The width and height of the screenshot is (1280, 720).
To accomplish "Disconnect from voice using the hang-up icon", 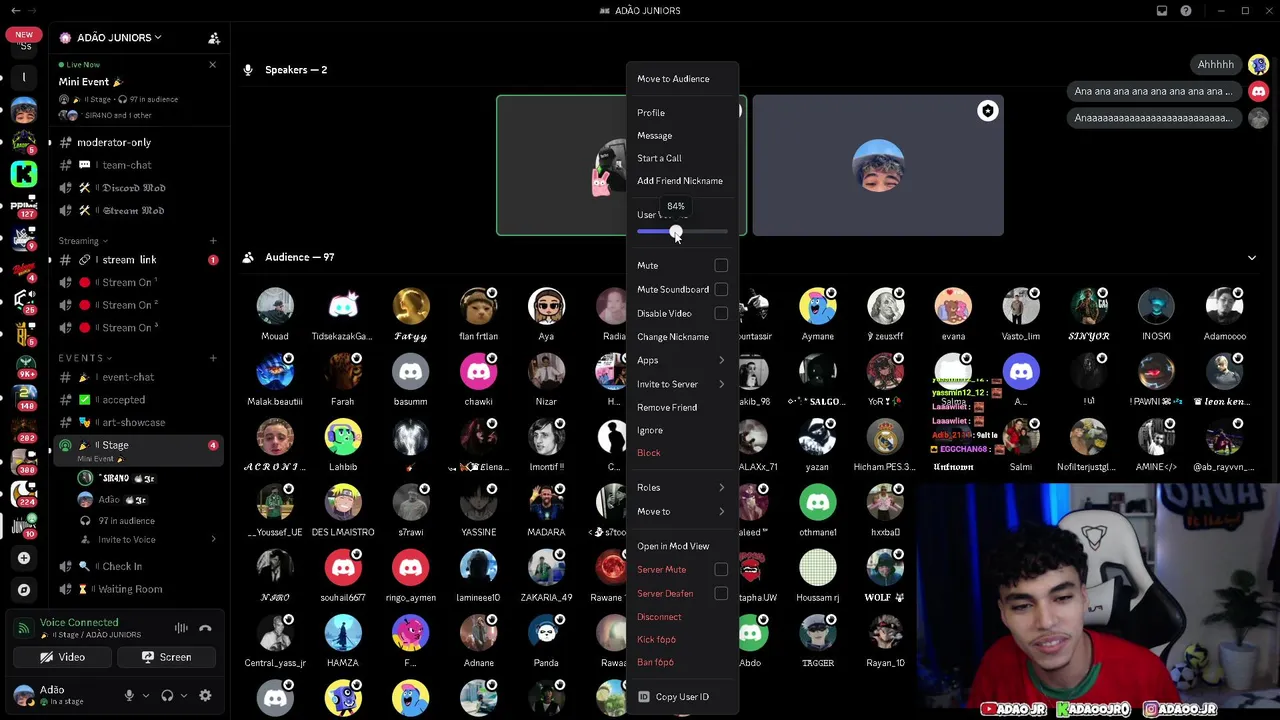I will tap(205, 628).
